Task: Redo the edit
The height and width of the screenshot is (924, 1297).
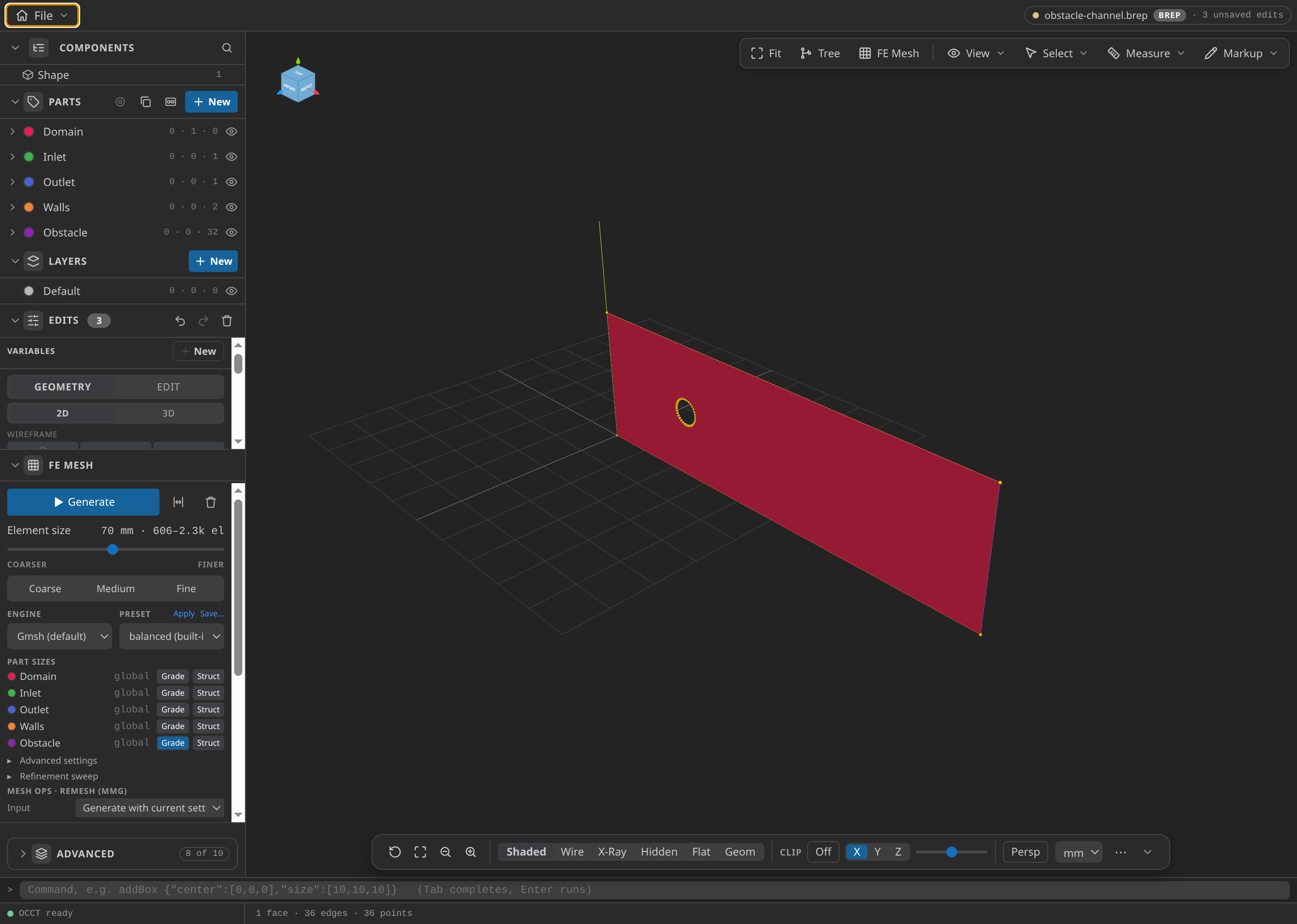Action: pyautogui.click(x=204, y=321)
